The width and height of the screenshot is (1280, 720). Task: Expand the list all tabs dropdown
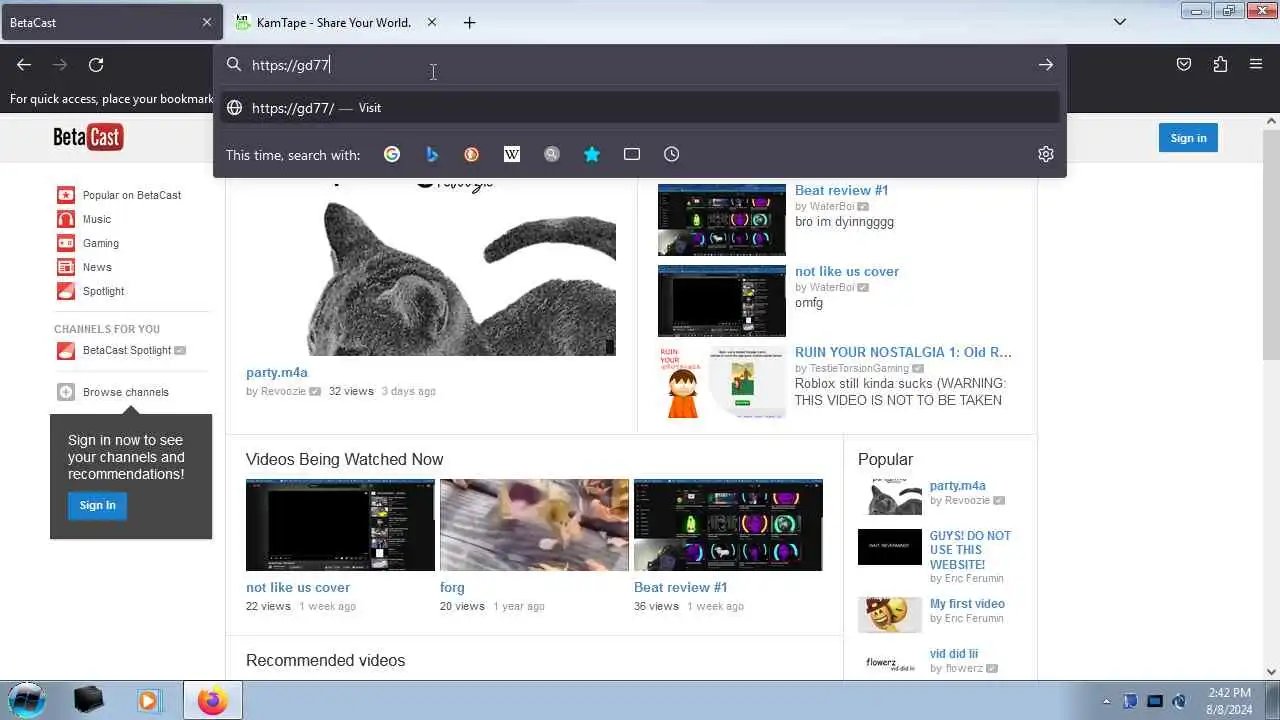(1120, 22)
